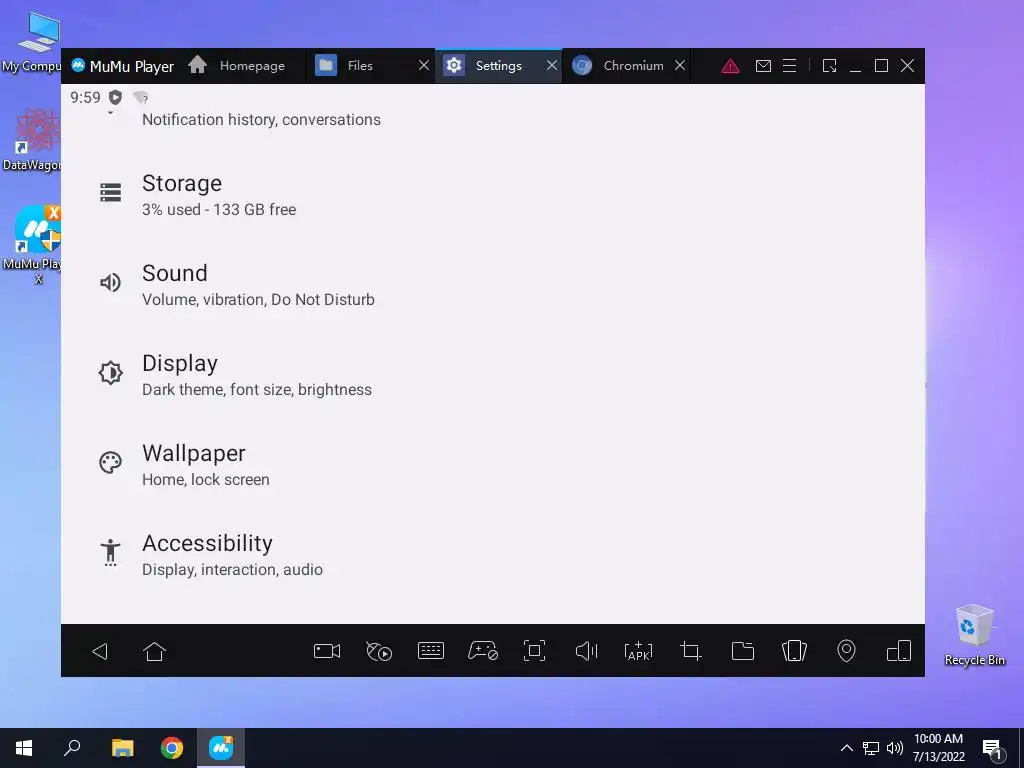Select My Computer desktop icon
The image size is (1024, 768).
click(x=31, y=42)
